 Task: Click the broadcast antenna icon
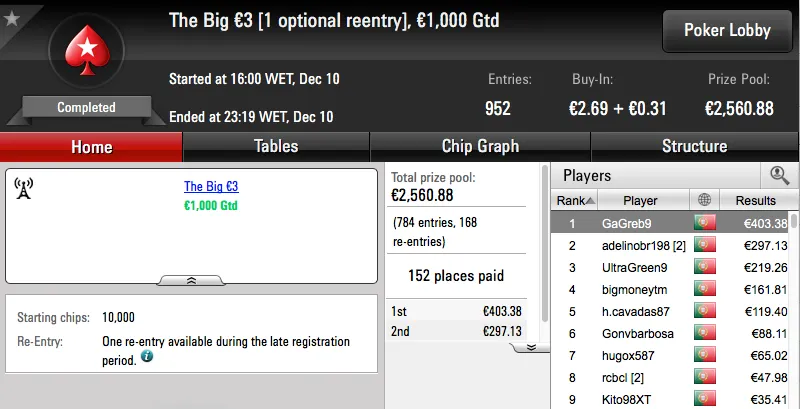pyautogui.click(x=25, y=188)
